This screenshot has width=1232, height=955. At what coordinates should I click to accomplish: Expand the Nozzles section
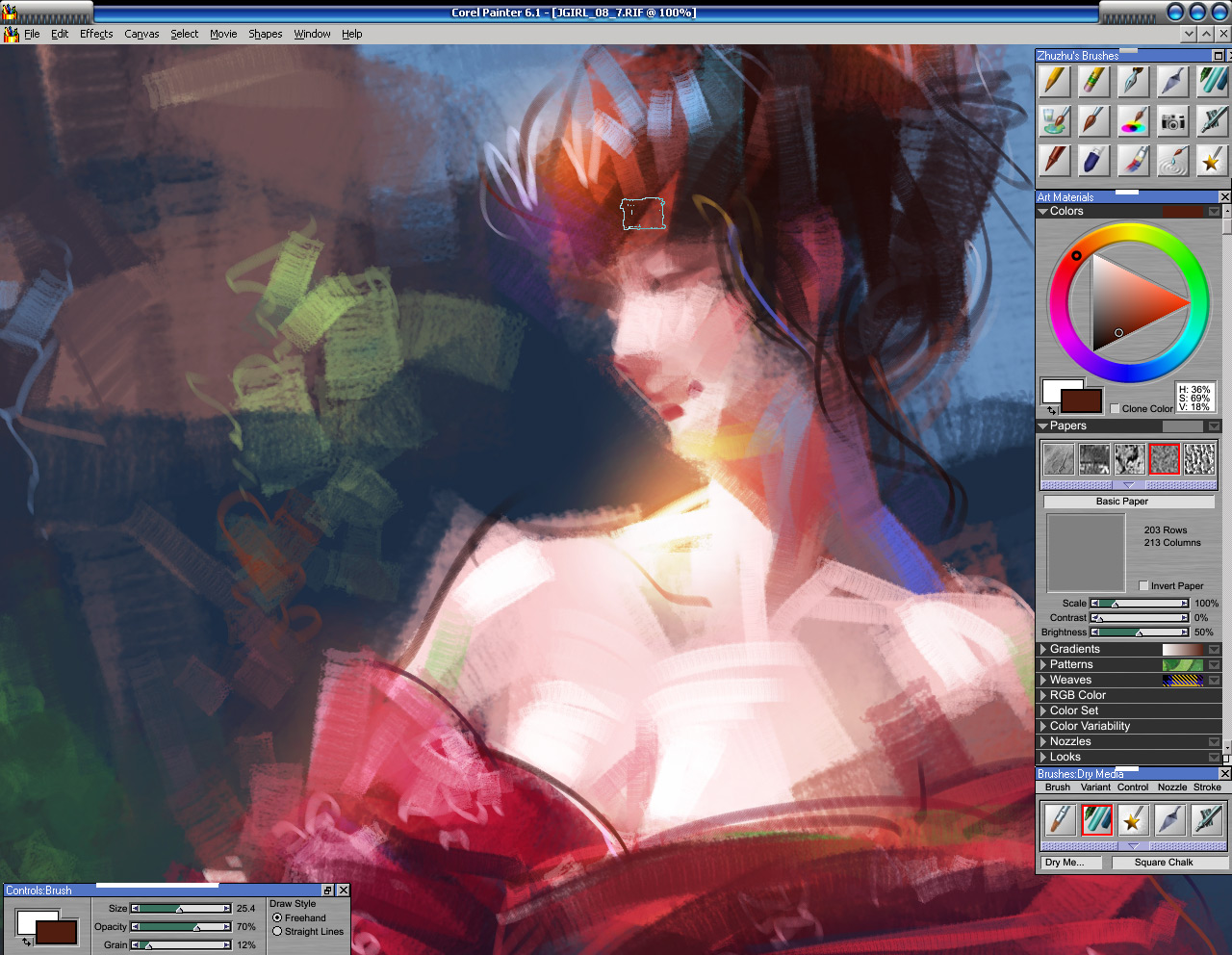(1043, 742)
